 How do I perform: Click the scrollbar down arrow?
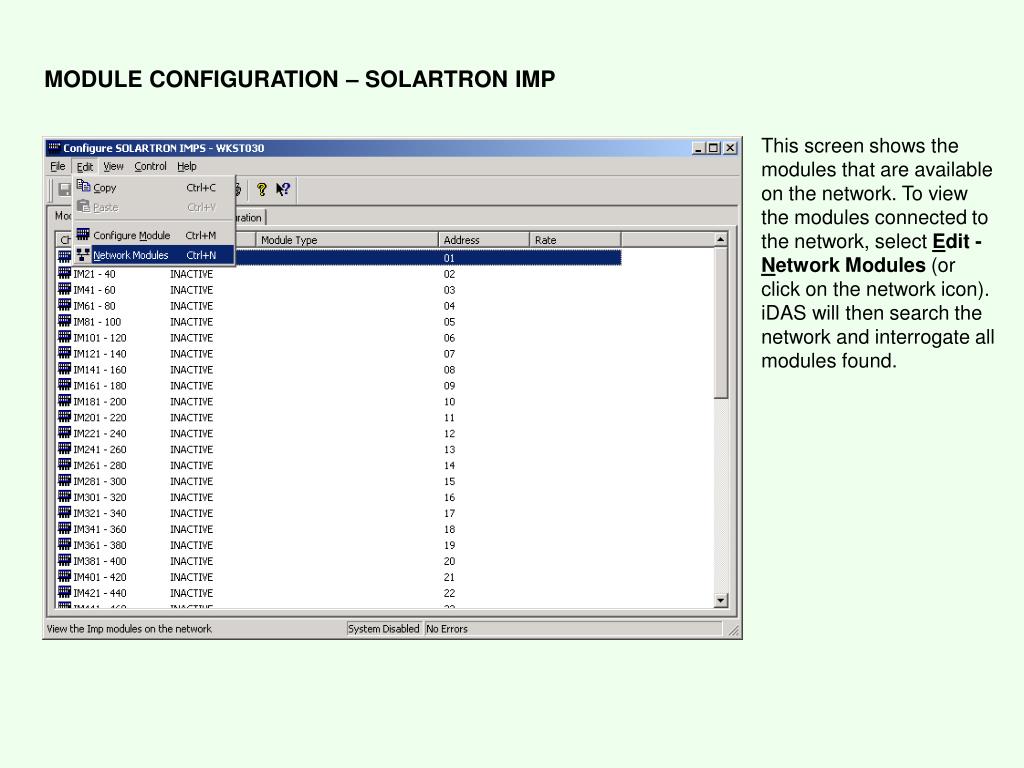point(720,600)
